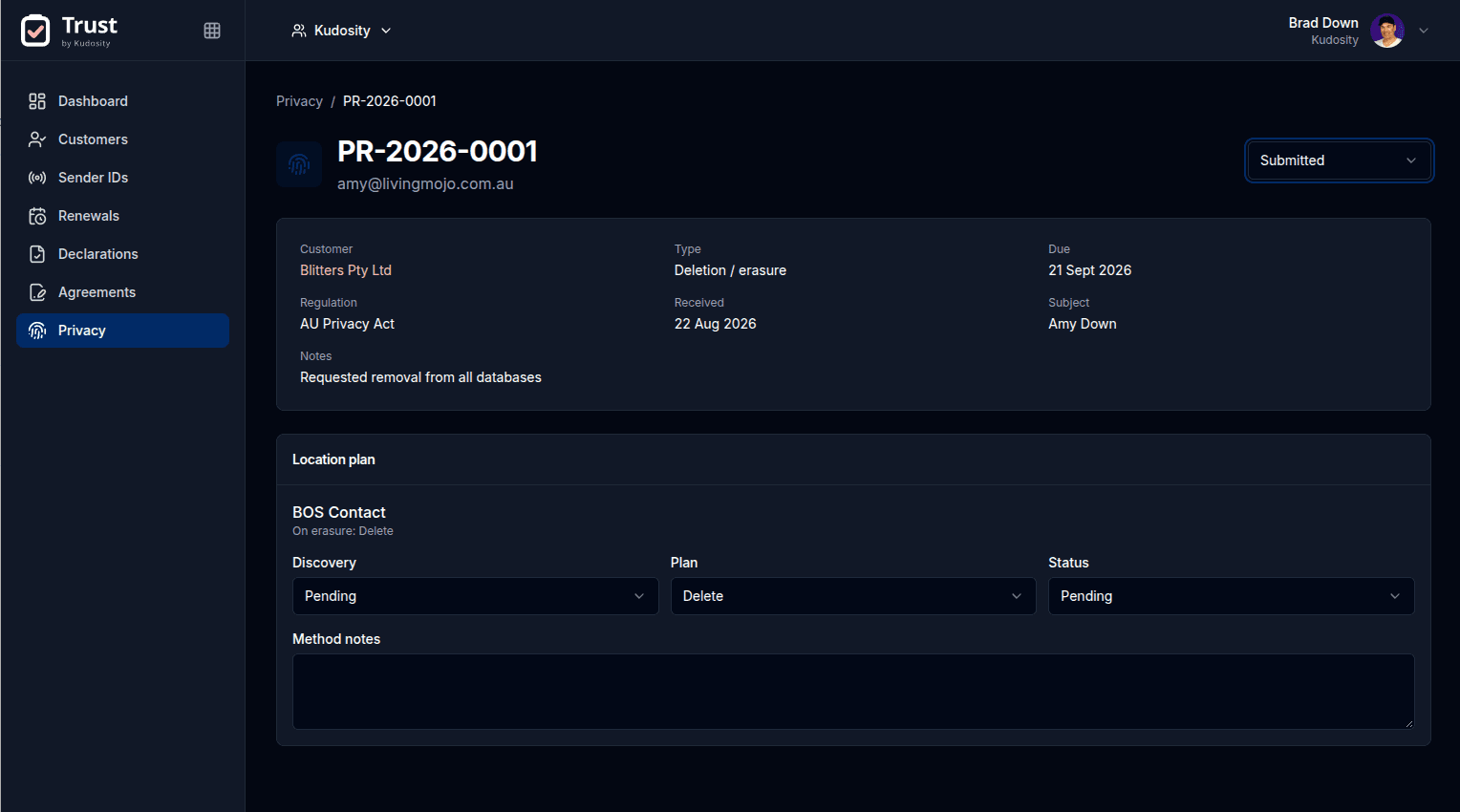Screen dimensions: 1460x812
Task: Open the Status dropdown set to Pending
Action: [1231, 596]
